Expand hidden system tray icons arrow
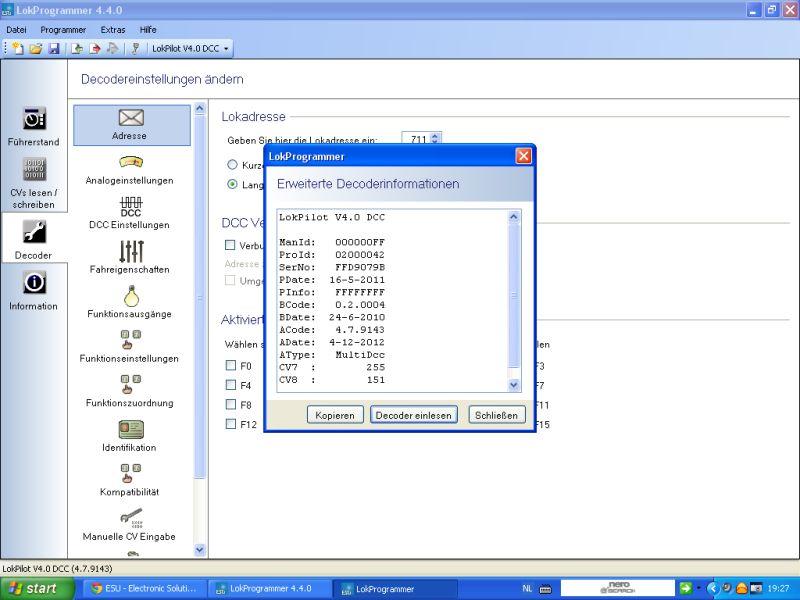Image resolution: width=800 pixels, height=600 pixels. coord(712,589)
